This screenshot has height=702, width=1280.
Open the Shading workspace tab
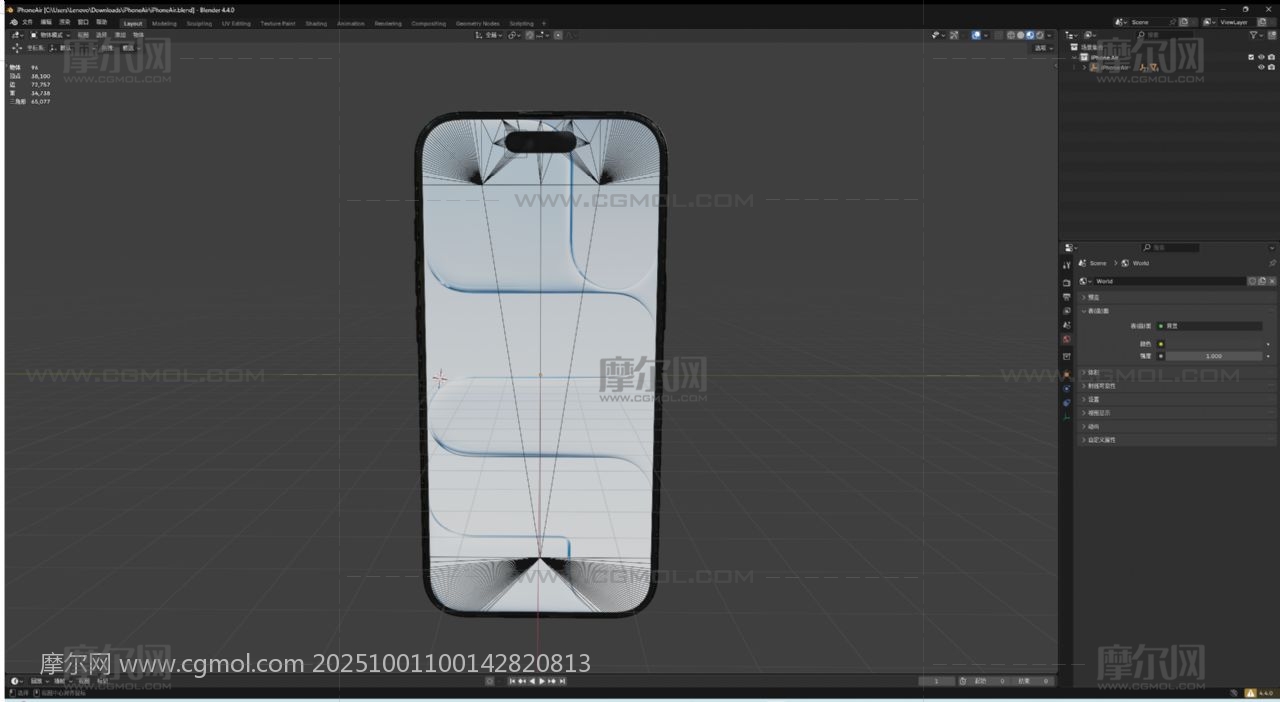pyautogui.click(x=316, y=23)
